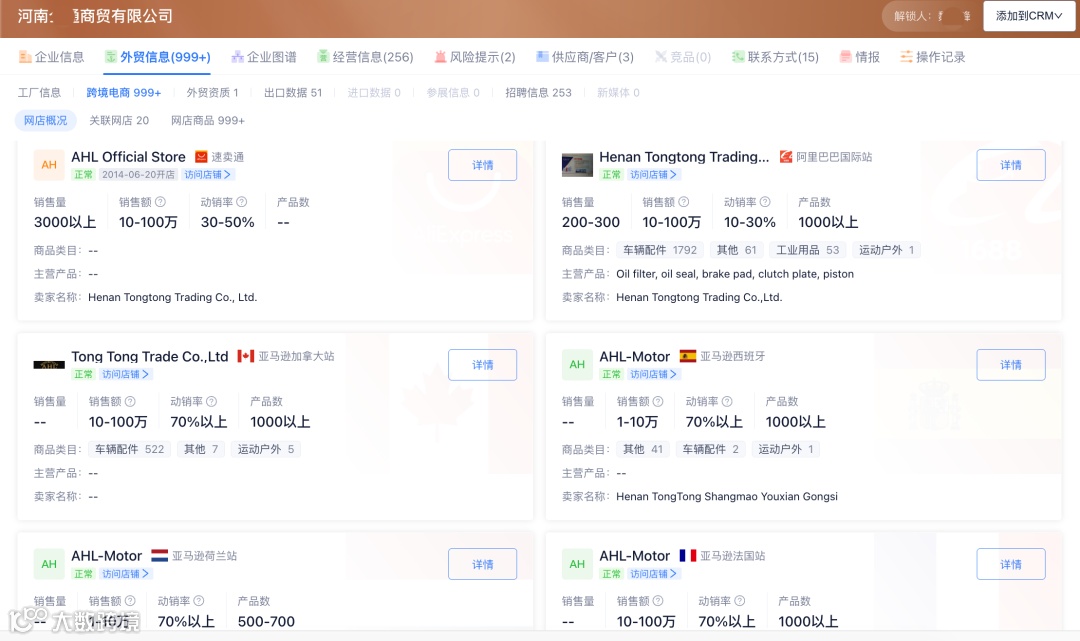Image resolution: width=1080 pixels, height=641 pixels.
Task: Visit Tong Tong Trade store via 访问店铺
Action: pyautogui.click(x=125, y=375)
